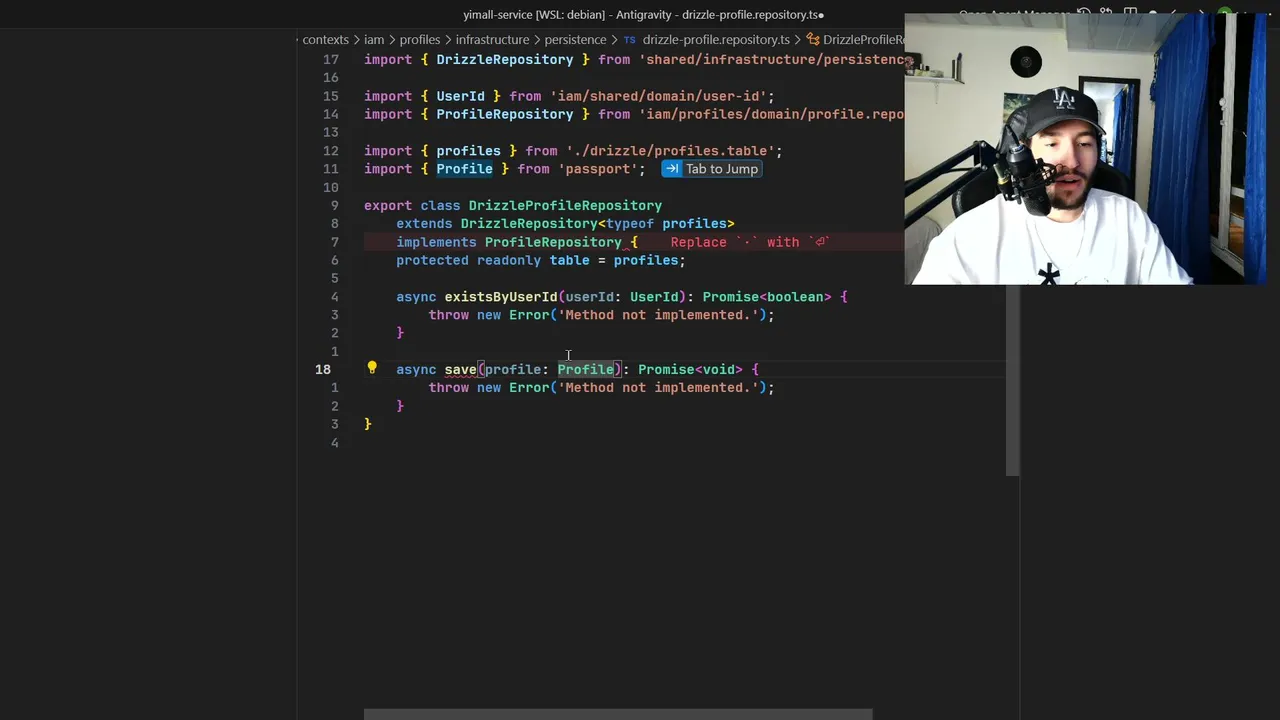
Task: Click Promise<void> return type
Action: pyautogui.click(x=690, y=370)
